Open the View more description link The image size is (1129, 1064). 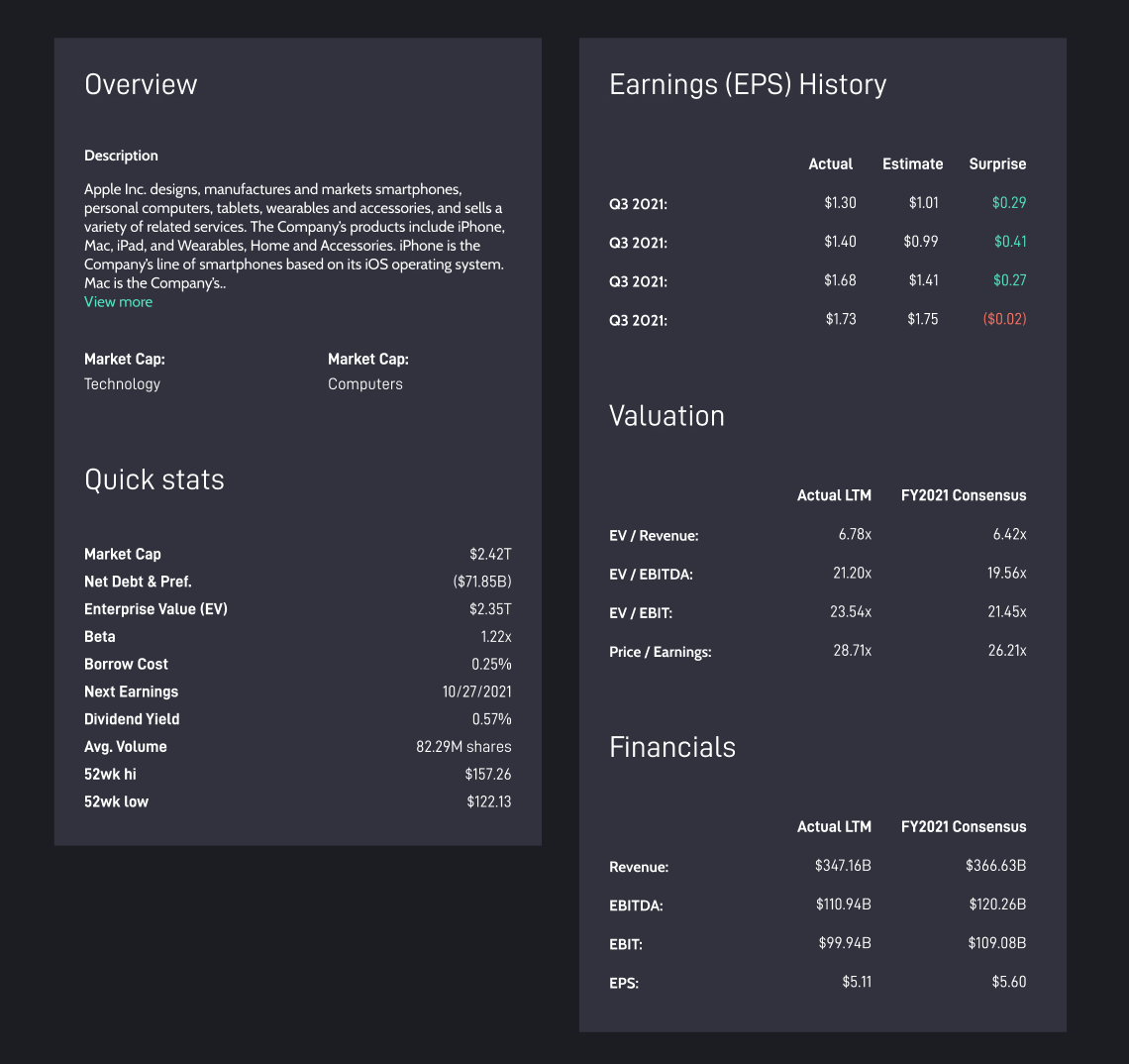point(118,302)
